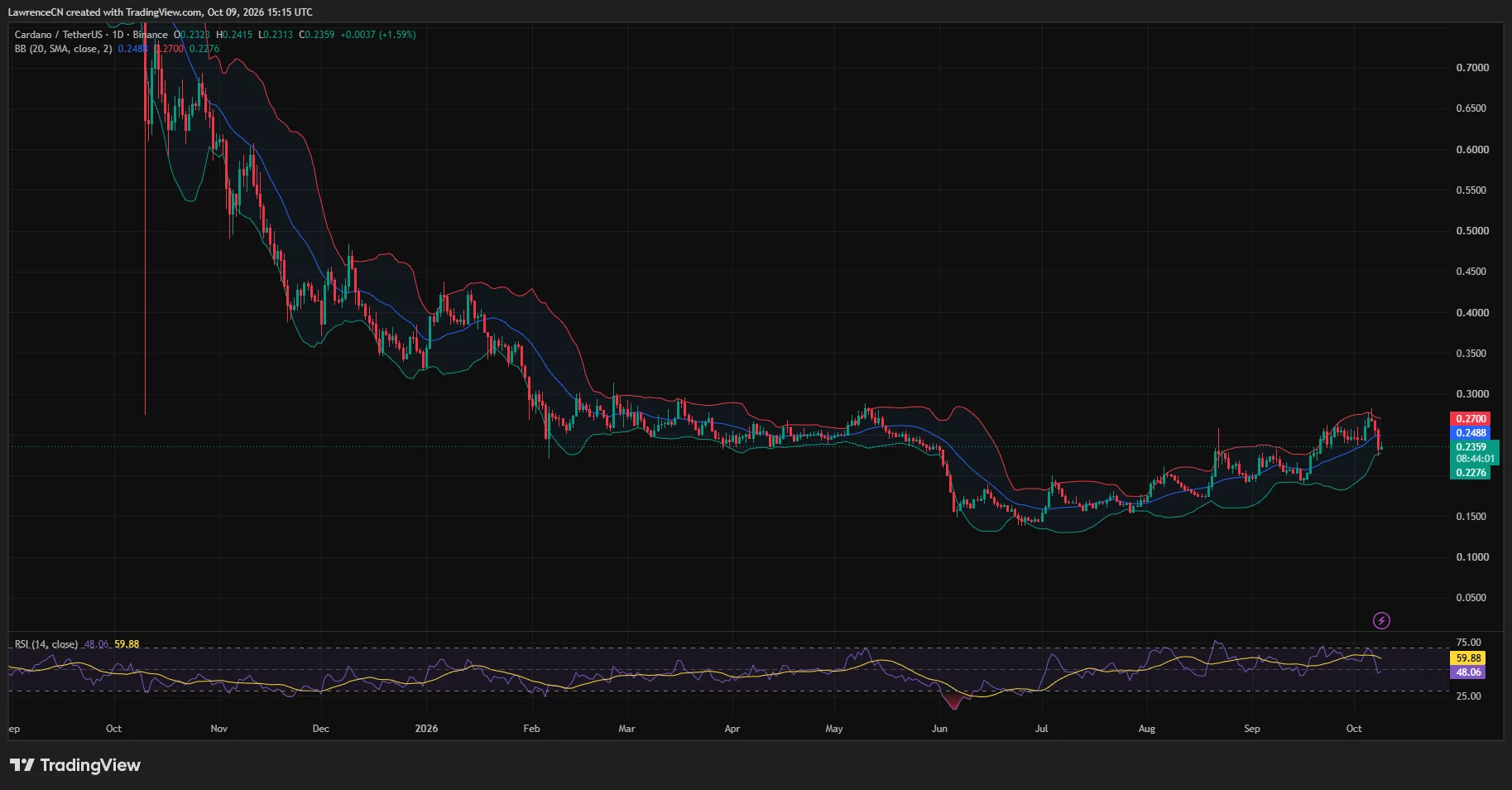1512x790 pixels.
Task: Click the green 0.2359 current price tag
Action: [1471, 447]
